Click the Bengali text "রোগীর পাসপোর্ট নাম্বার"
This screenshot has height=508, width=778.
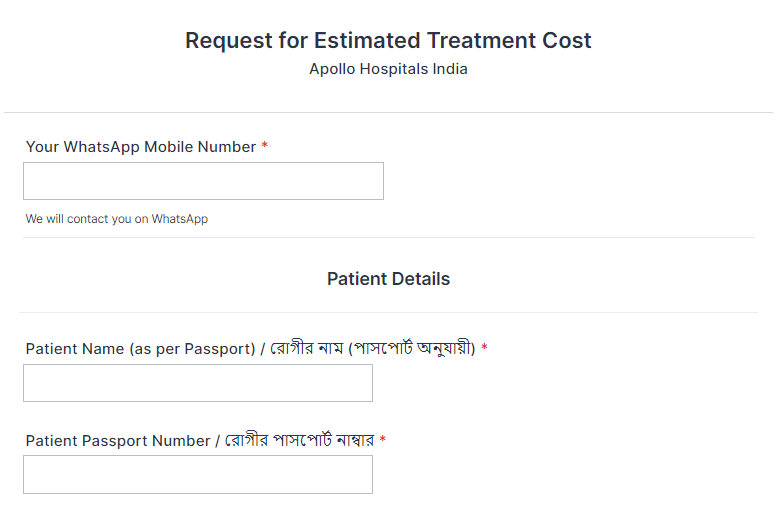pos(299,441)
